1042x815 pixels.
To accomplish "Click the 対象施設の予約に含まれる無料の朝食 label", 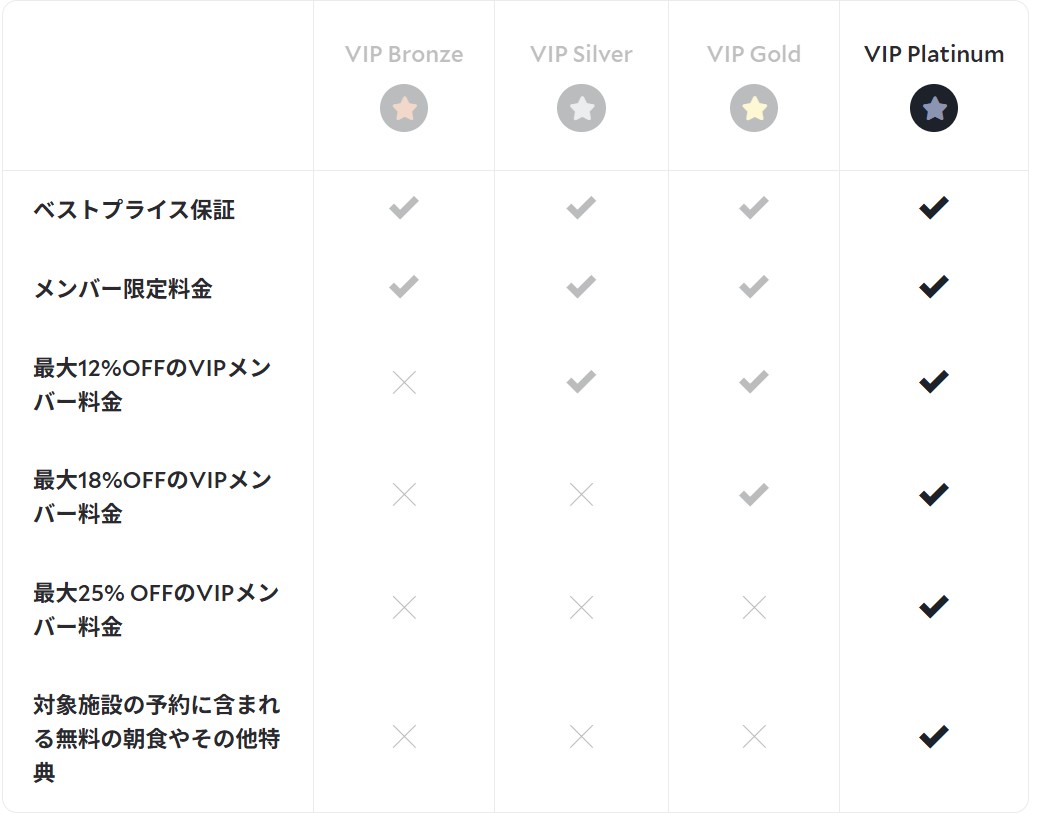I will (x=156, y=738).
